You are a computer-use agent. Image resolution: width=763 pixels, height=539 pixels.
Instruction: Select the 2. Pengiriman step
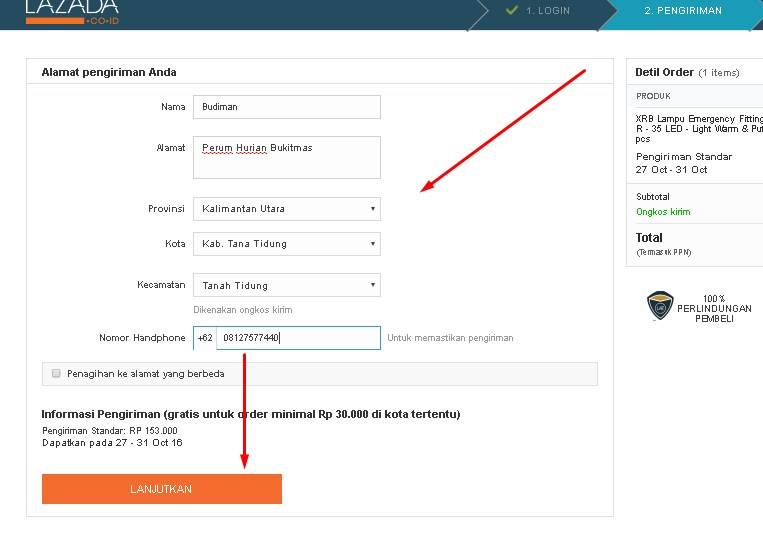pyautogui.click(x=683, y=10)
